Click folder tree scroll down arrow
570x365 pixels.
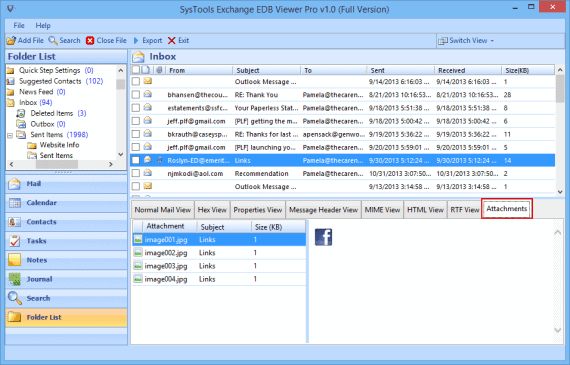coord(121,155)
